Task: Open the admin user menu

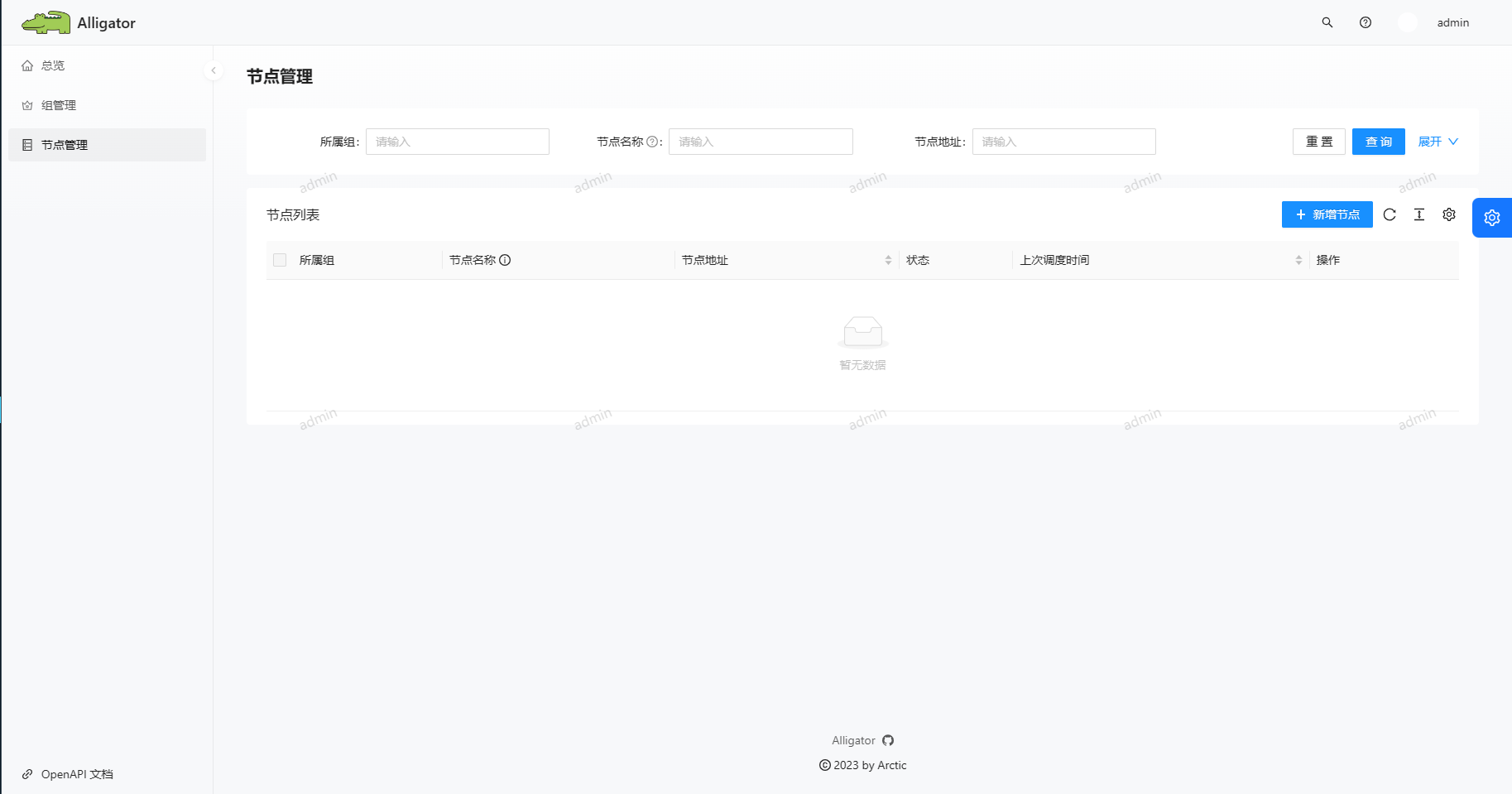Action: (x=1452, y=22)
